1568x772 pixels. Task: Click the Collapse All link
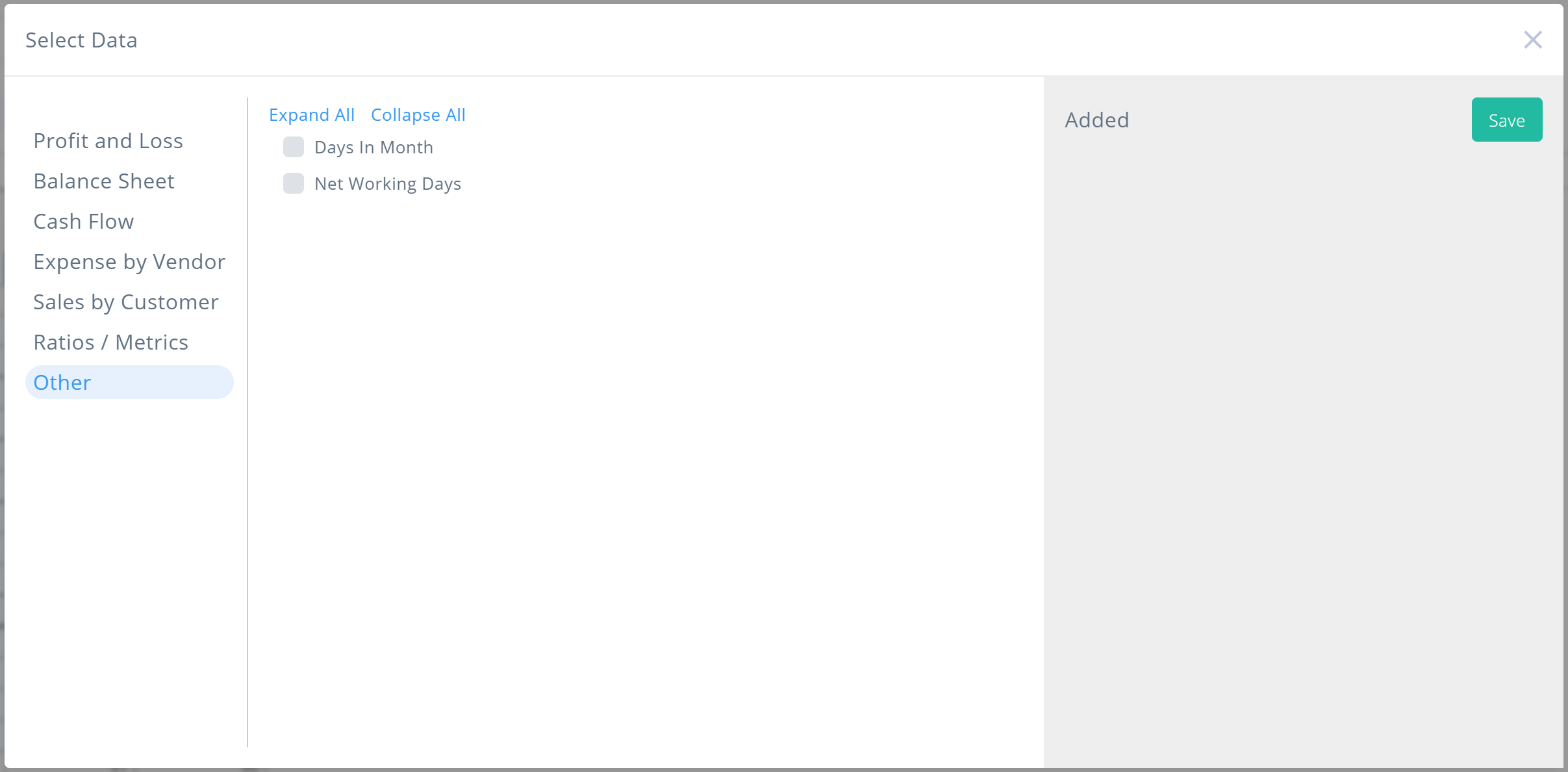pos(418,115)
